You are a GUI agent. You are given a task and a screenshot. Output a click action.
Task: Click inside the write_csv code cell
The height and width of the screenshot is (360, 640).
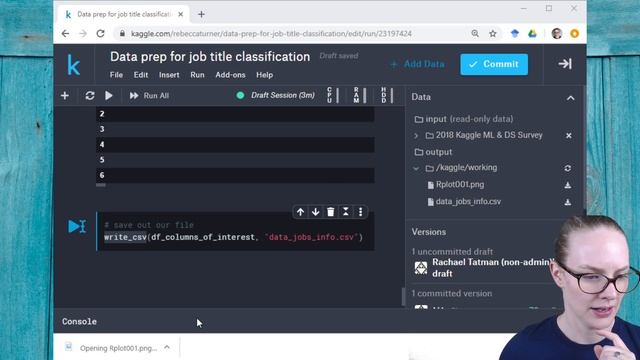point(235,231)
